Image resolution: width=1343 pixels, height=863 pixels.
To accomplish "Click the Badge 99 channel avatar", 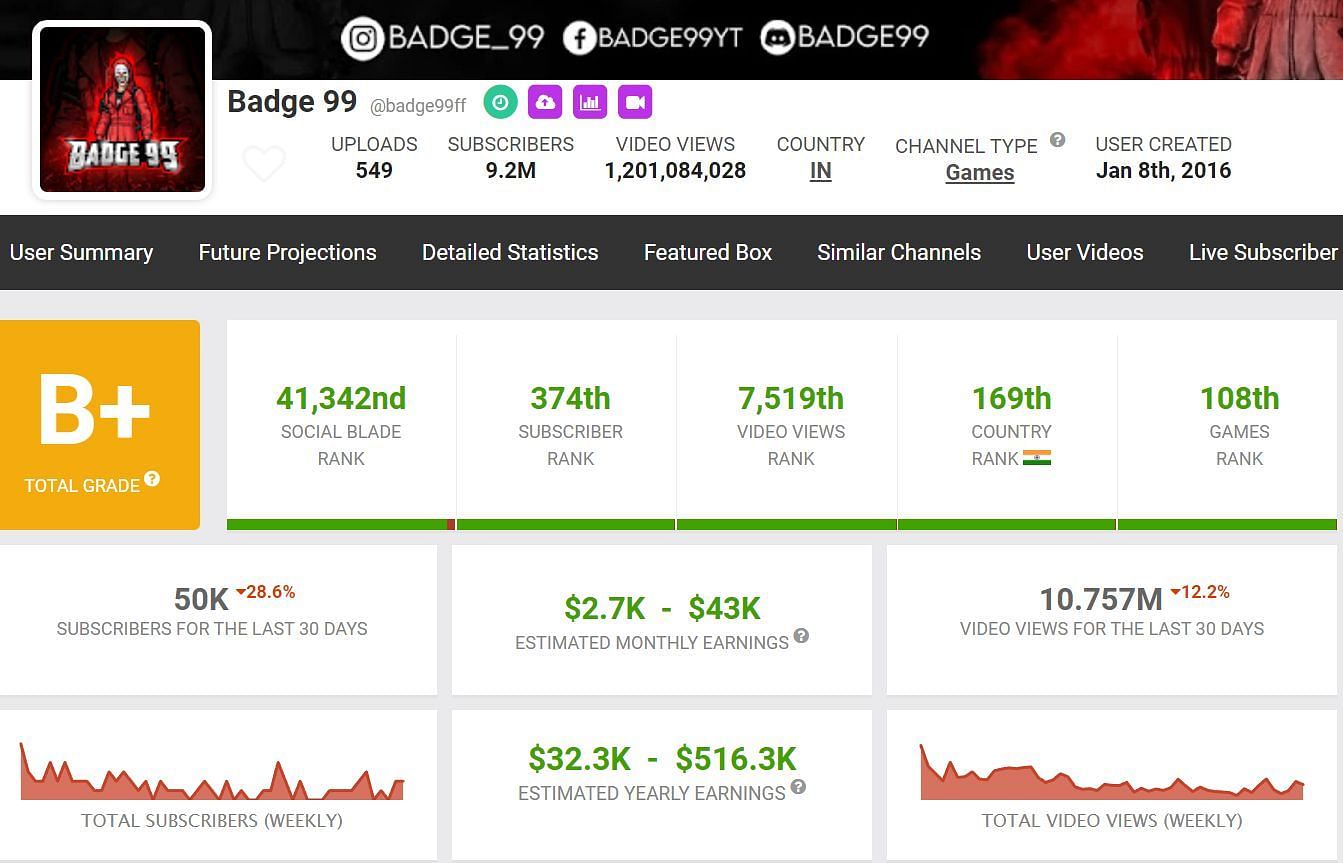I will 123,110.
